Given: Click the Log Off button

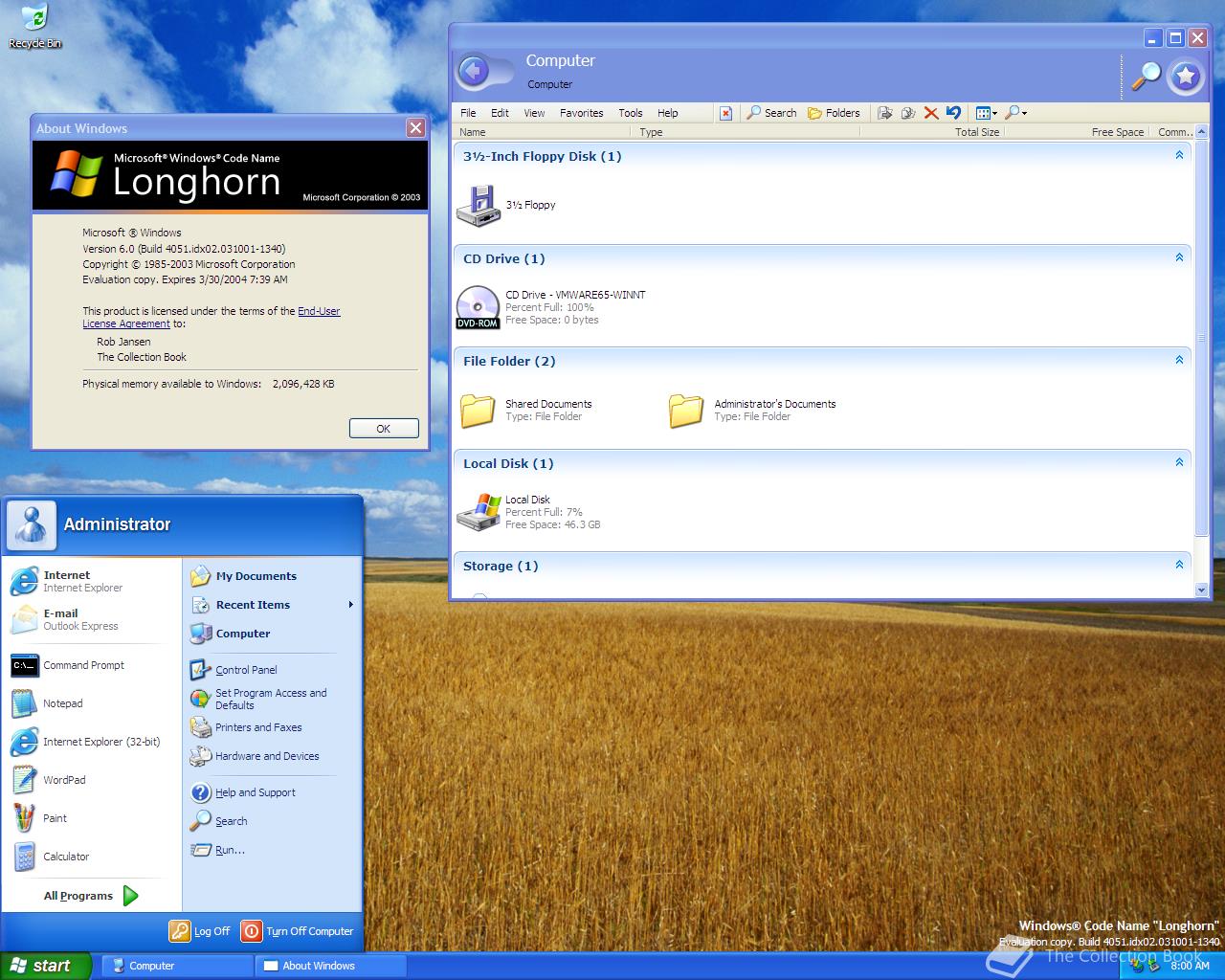Looking at the screenshot, I should coord(200,931).
